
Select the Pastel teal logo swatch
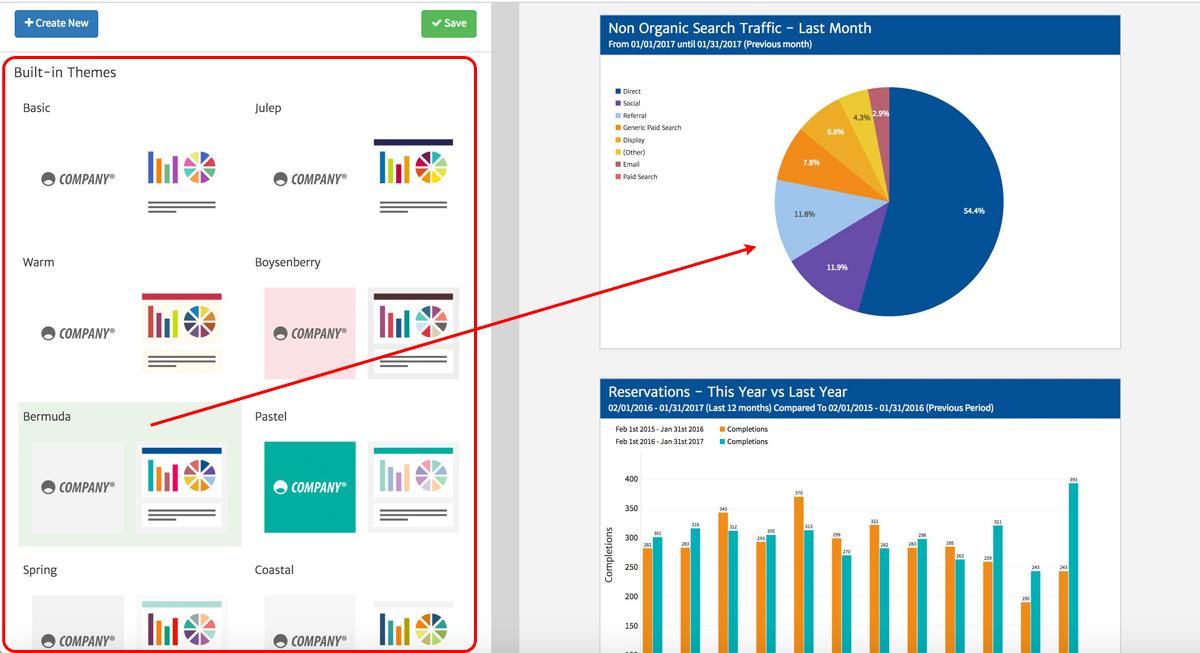310,487
